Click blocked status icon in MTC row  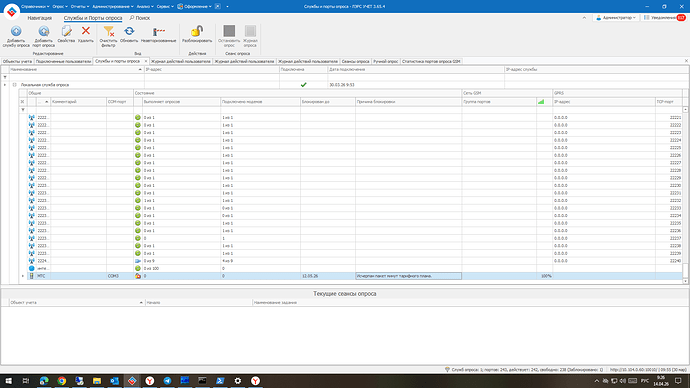pos(138,276)
